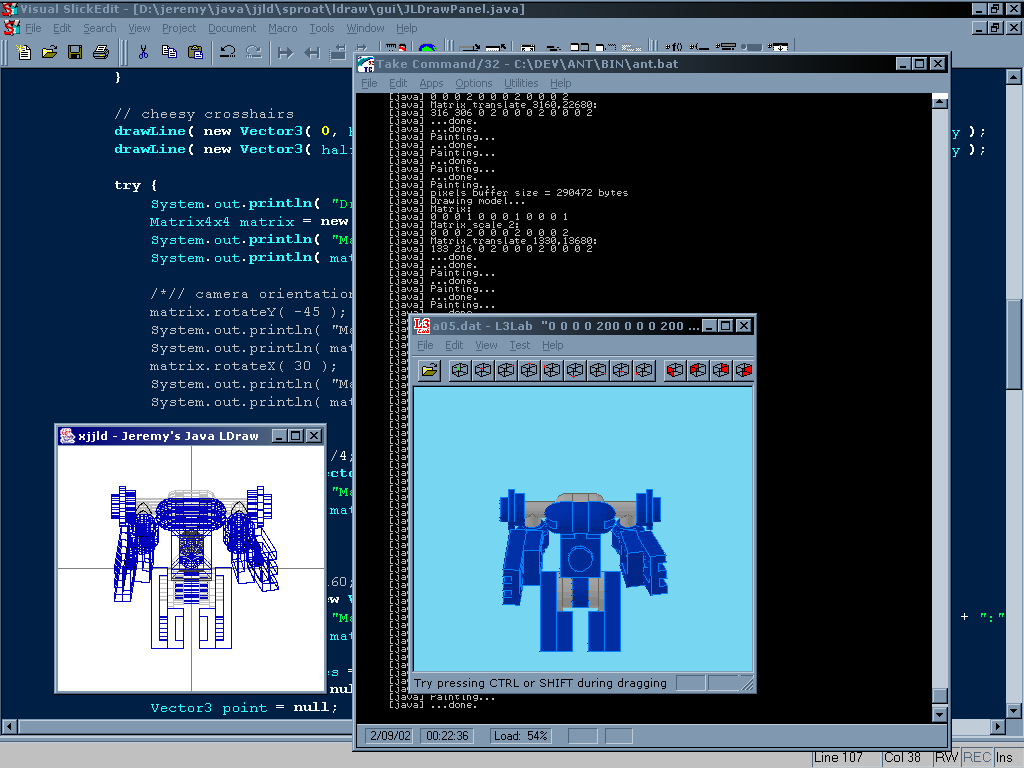Viewport: 1024px width, 768px height.
Task: Open the Utilities menu in Take Command
Action: (521, 83)
